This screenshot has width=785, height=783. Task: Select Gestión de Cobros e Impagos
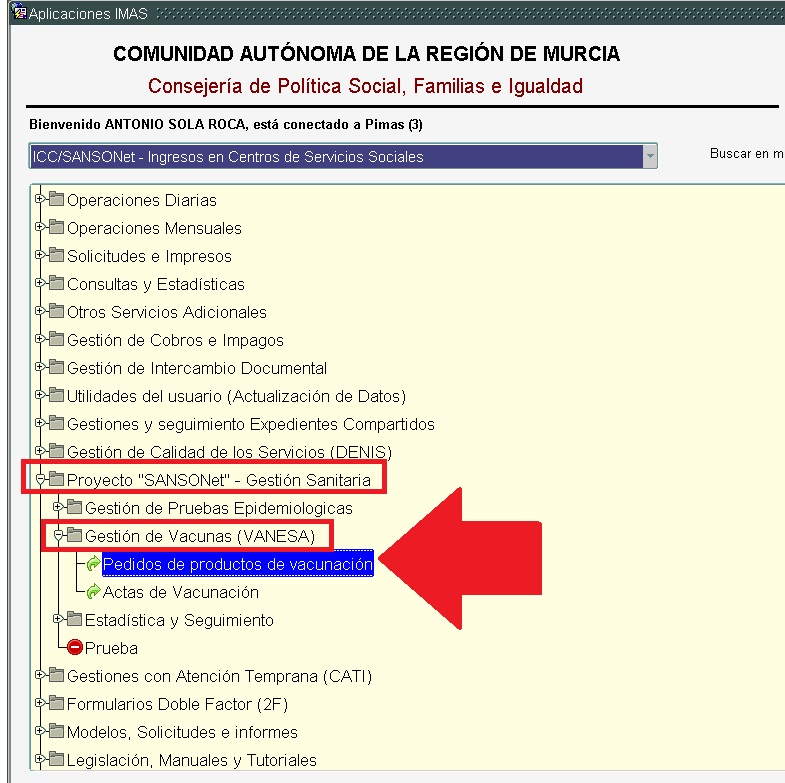coord(175,340)
